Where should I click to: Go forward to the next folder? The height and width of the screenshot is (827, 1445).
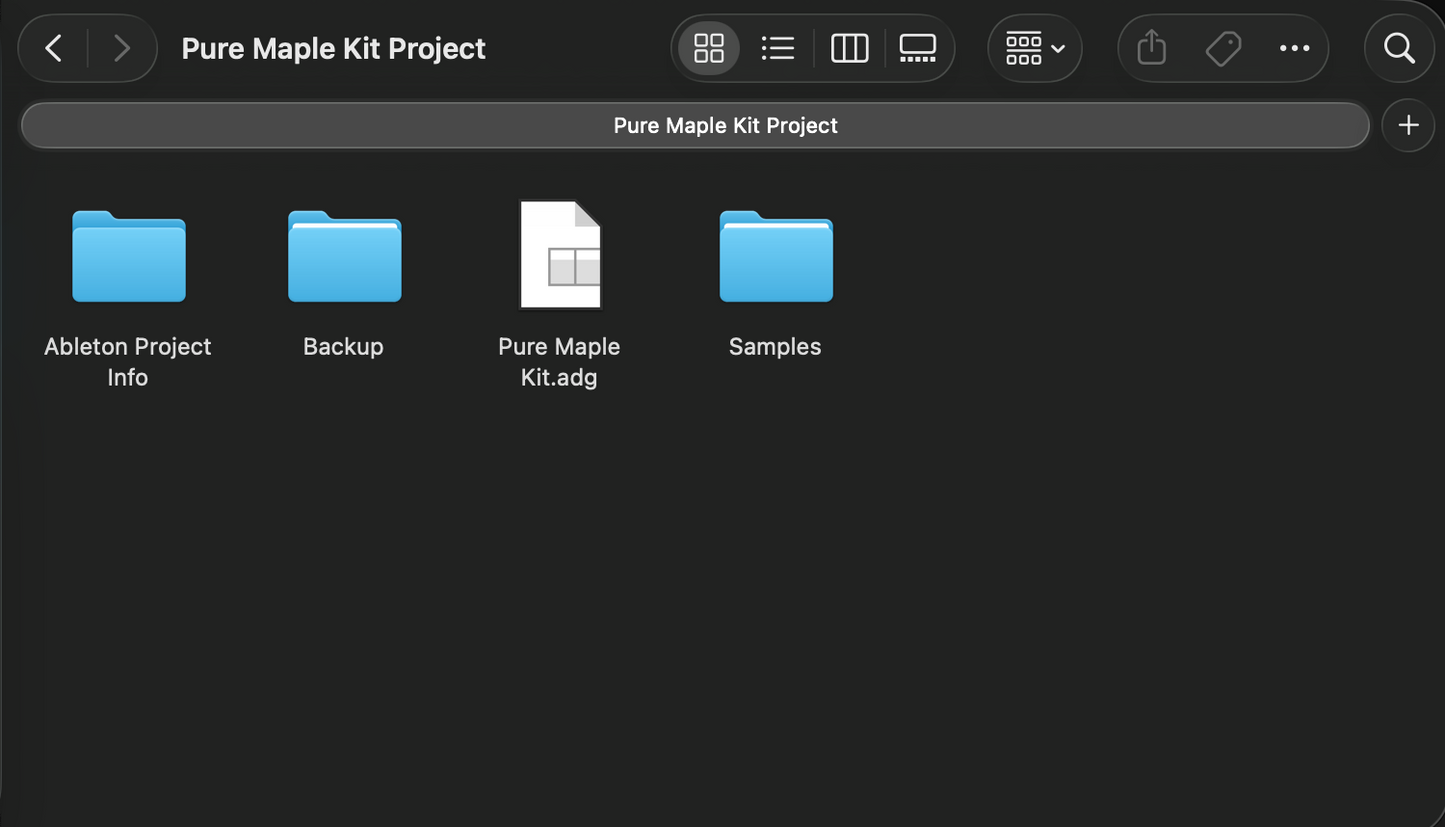(122, 48)
